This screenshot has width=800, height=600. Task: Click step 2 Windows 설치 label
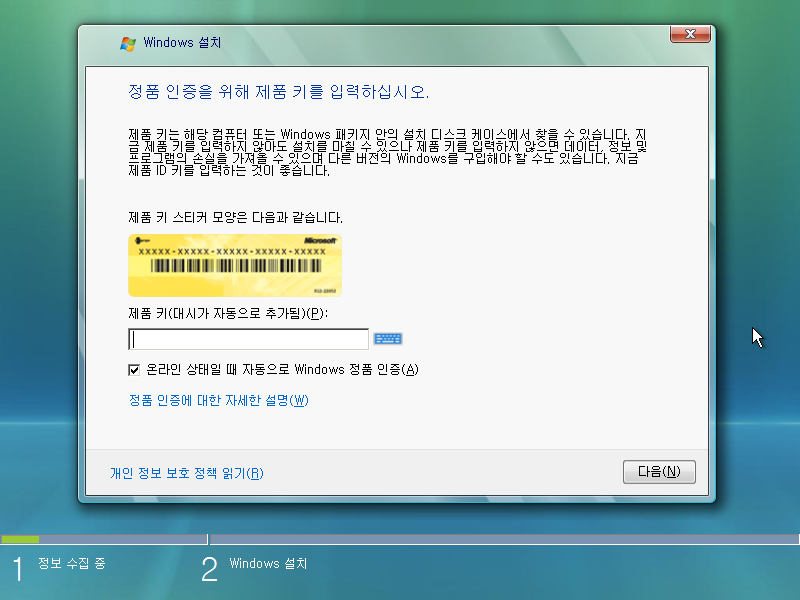tap(268, 563)
